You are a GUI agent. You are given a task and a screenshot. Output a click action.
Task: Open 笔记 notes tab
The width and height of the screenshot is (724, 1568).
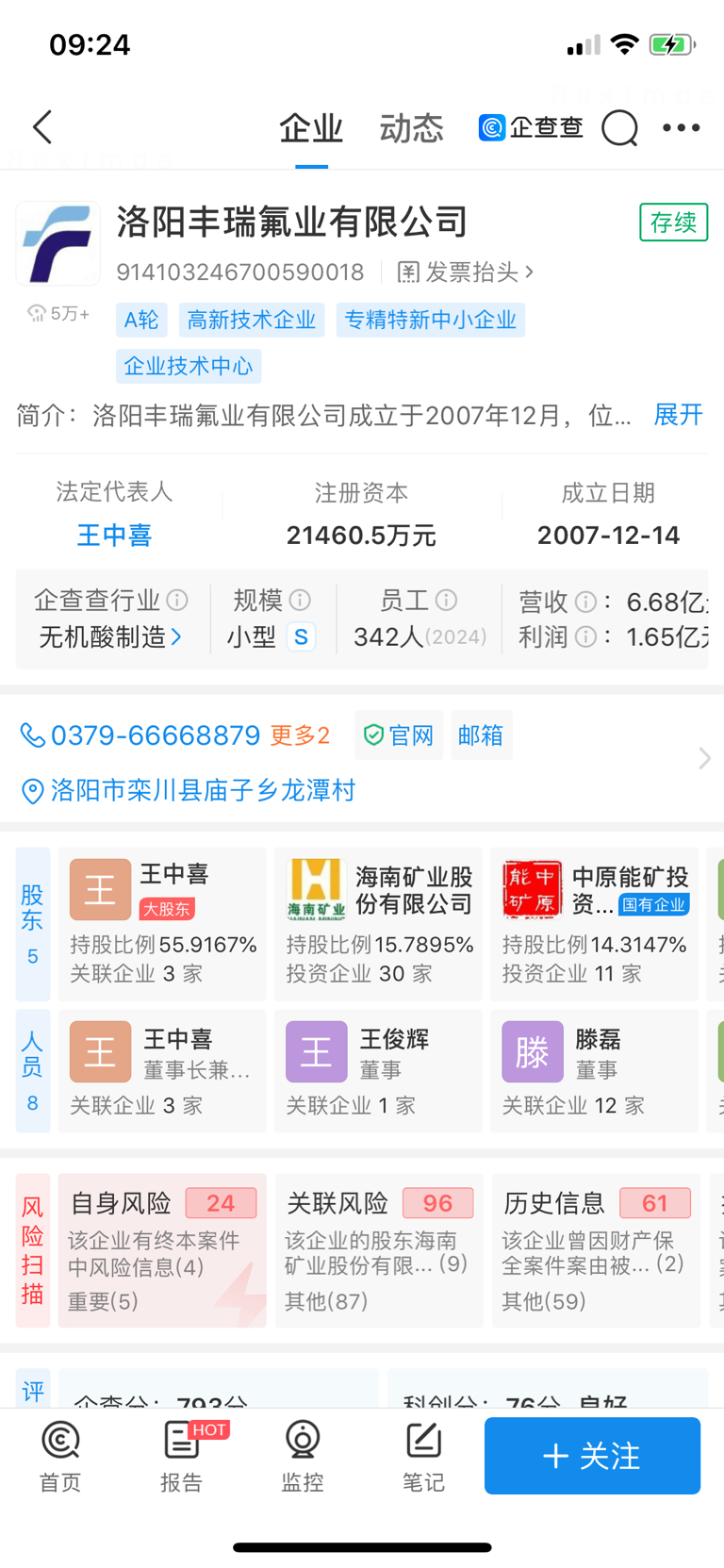click(x=423, y=1457)
